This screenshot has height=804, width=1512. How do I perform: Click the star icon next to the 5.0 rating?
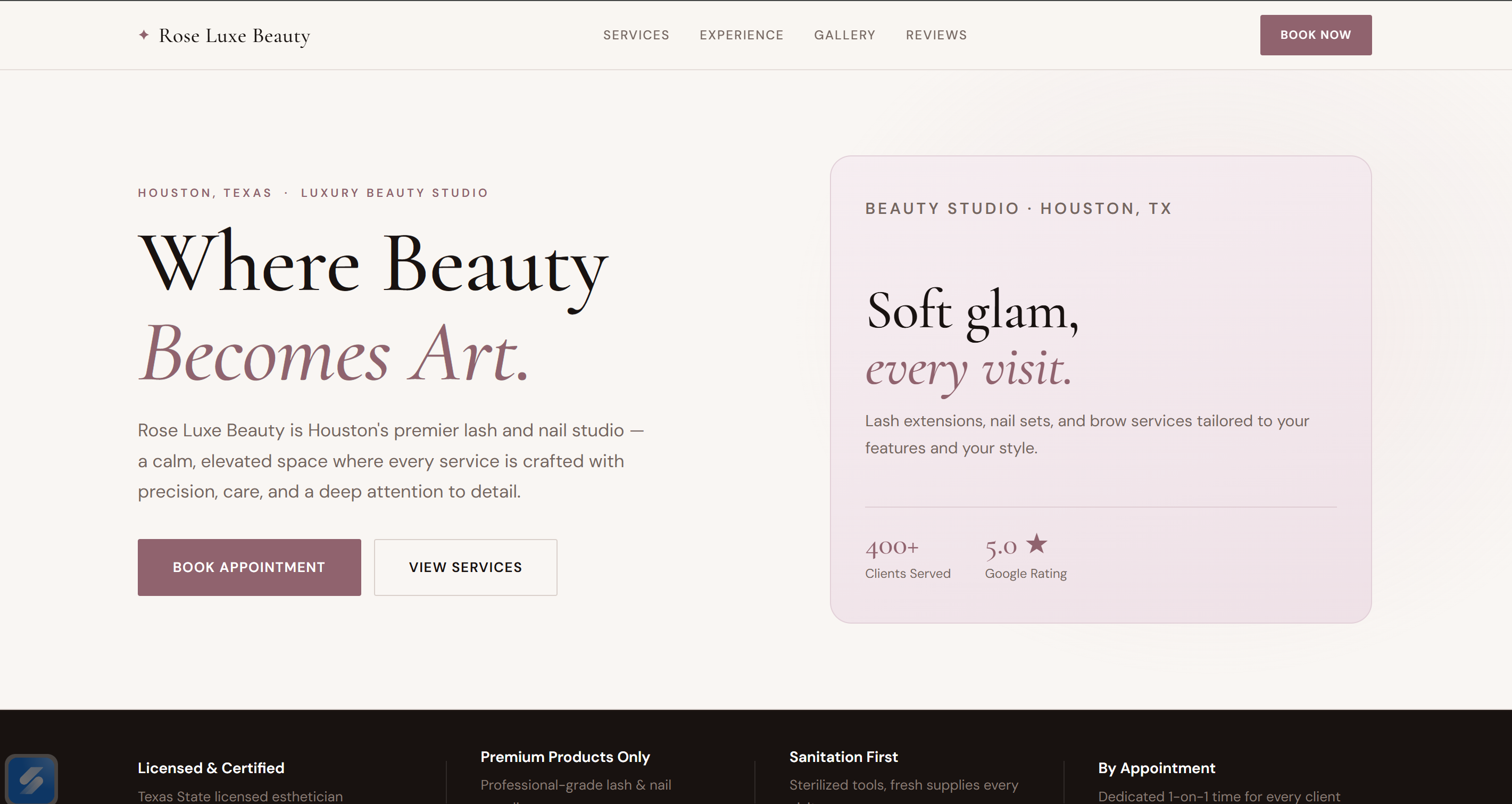click(1036, 544)
